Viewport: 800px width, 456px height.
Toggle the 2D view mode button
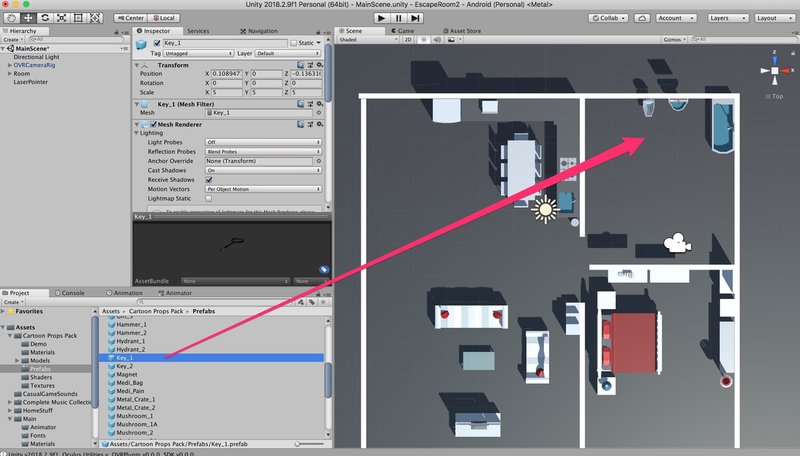[408, 39]
